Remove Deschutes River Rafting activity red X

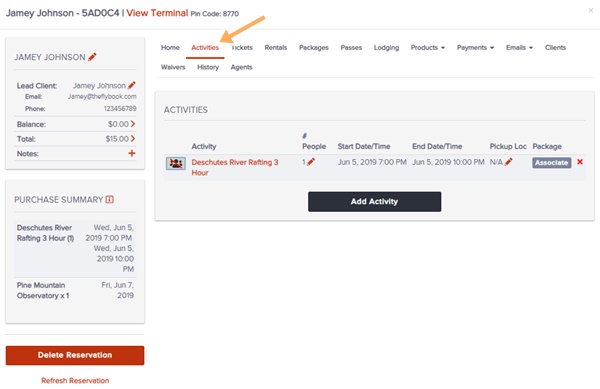click(580, 162)
